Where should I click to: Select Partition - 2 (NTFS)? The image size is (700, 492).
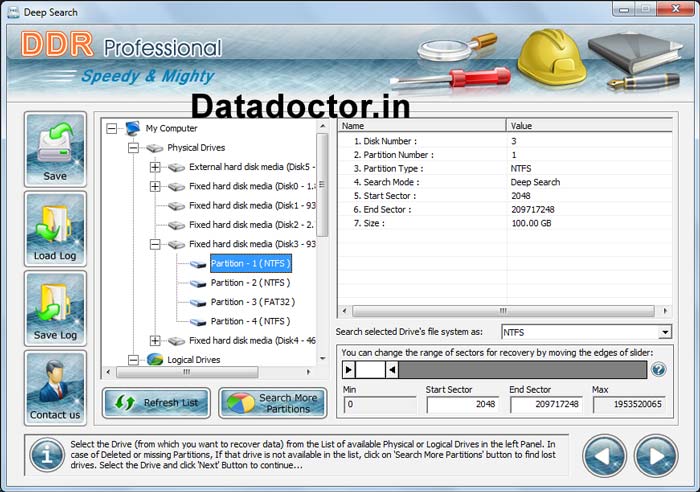(250, 283)
